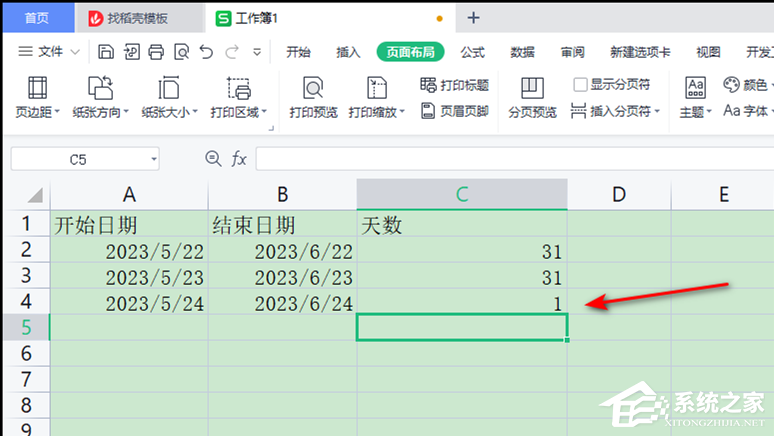Select cell with 天数 header
Viewport: 774px width, 436px height.
[x=462, y=225]
